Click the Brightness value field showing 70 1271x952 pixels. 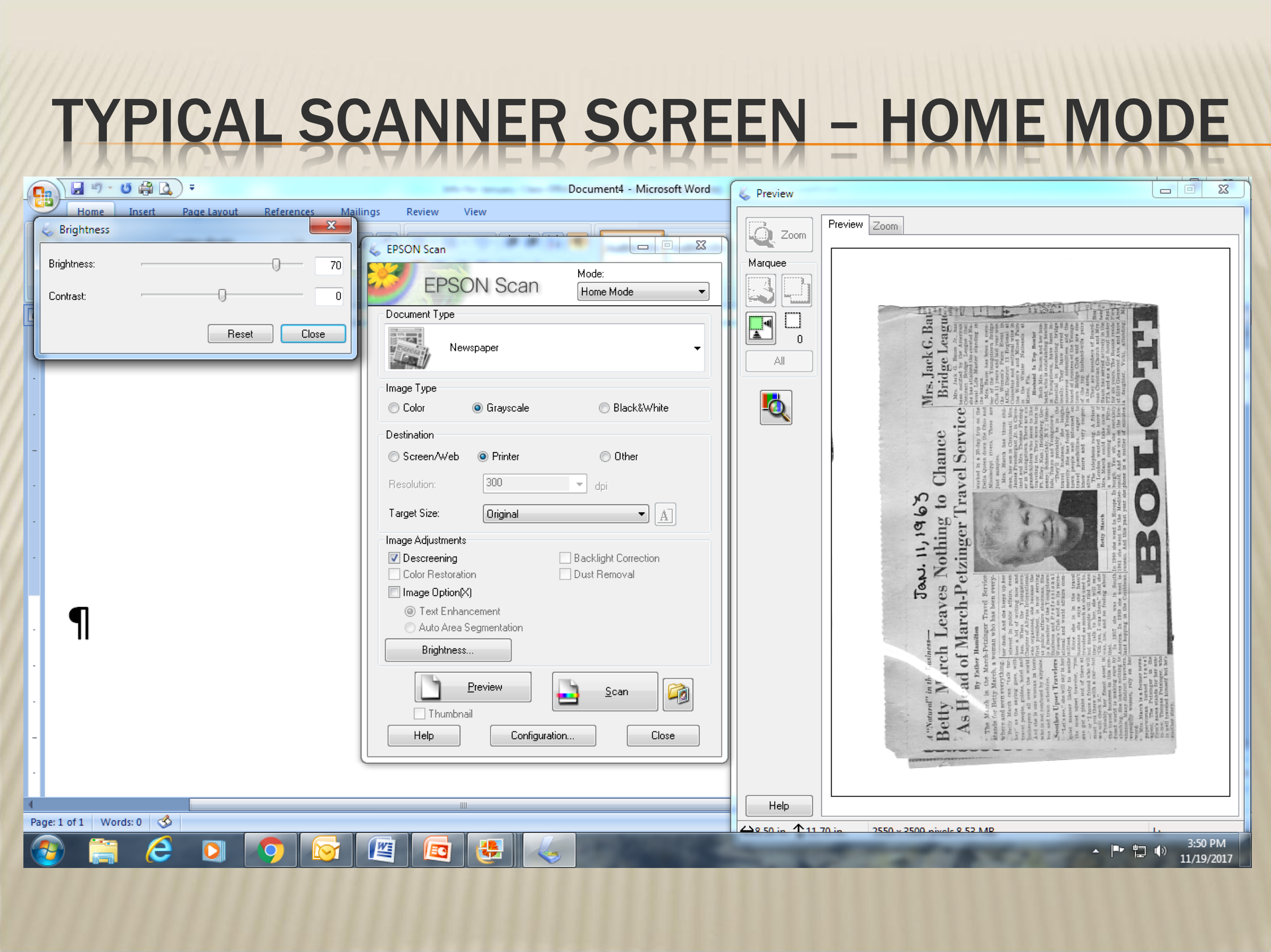point(329,265)
